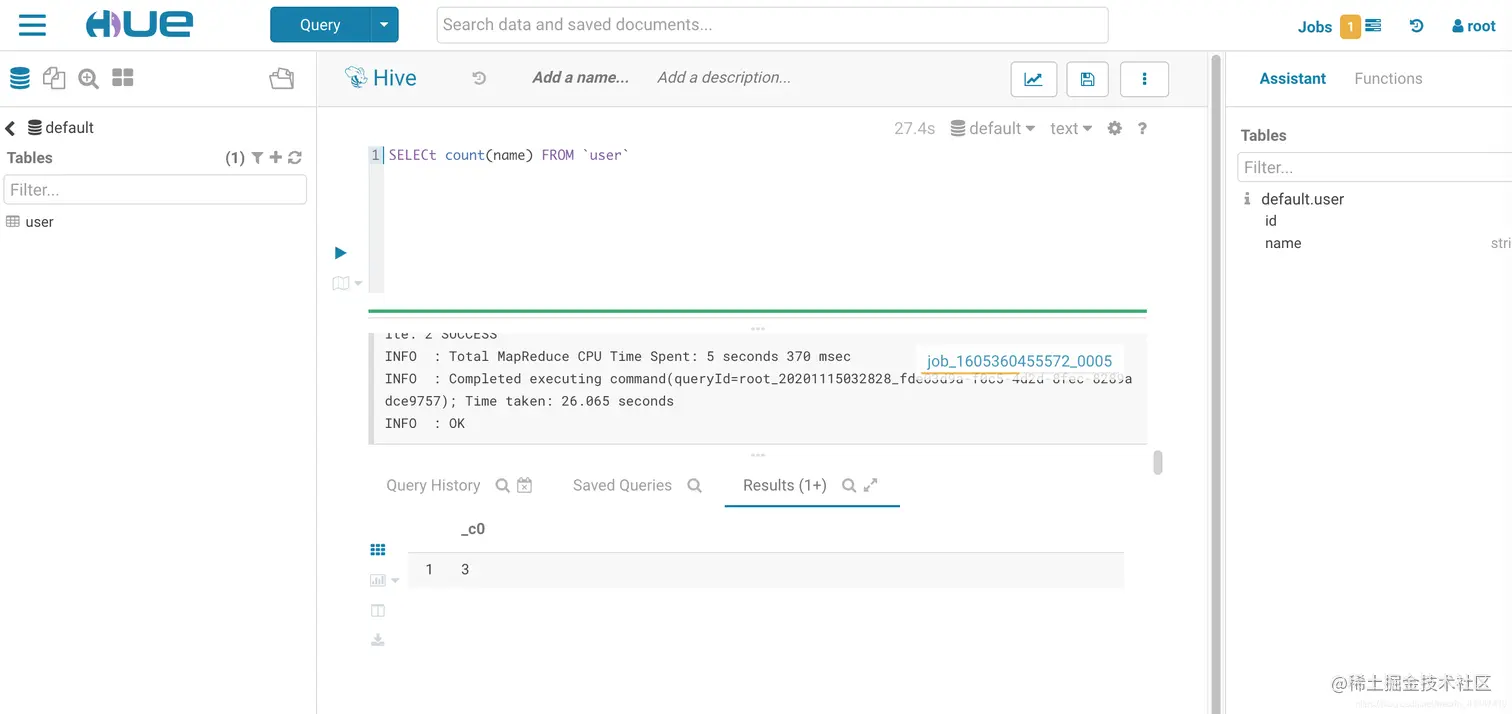Switch to the Query History tab

click(x=433, y=485)
